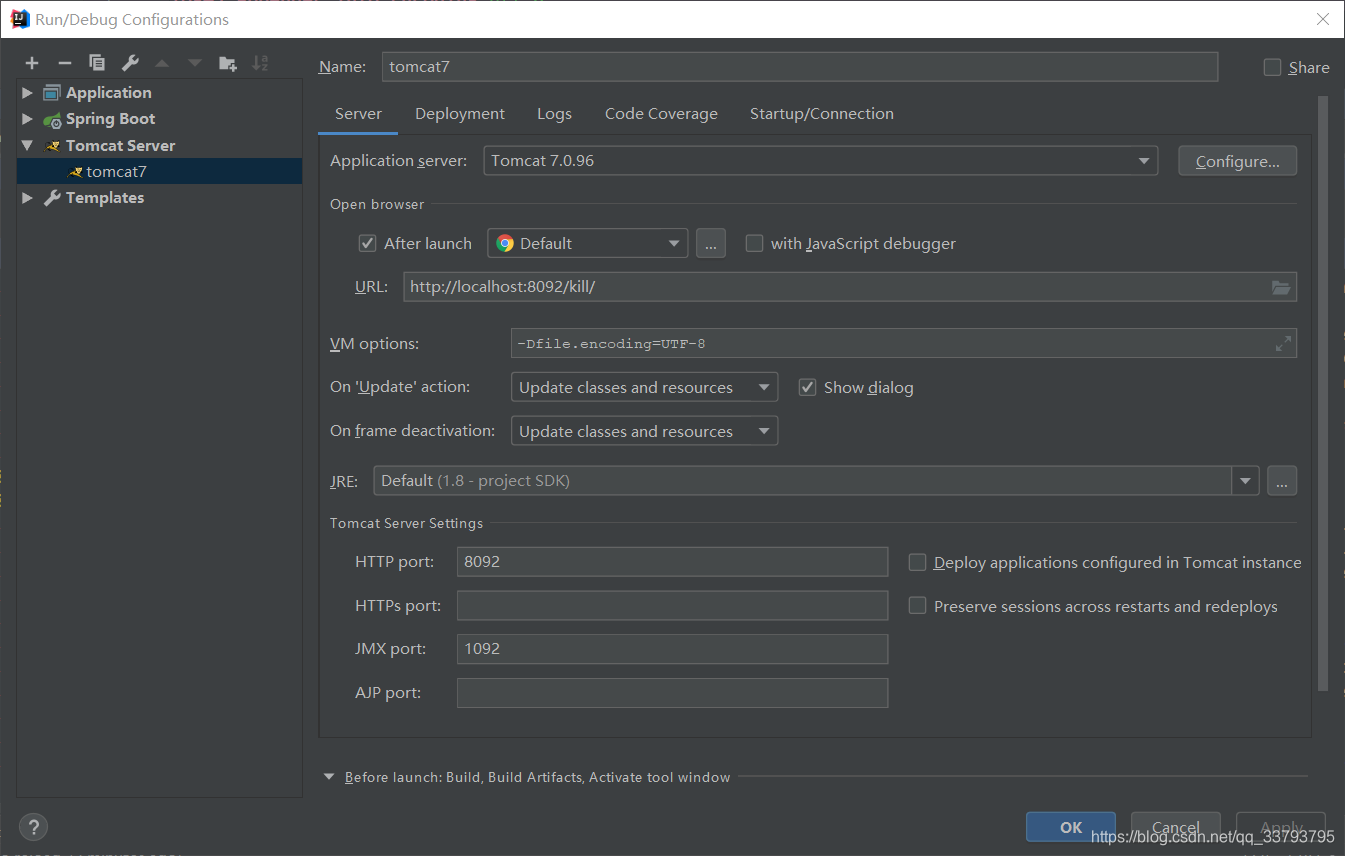Focus the HTTPs port field
The height and width of the screenshot is (856, 1345).
[672, 606]
